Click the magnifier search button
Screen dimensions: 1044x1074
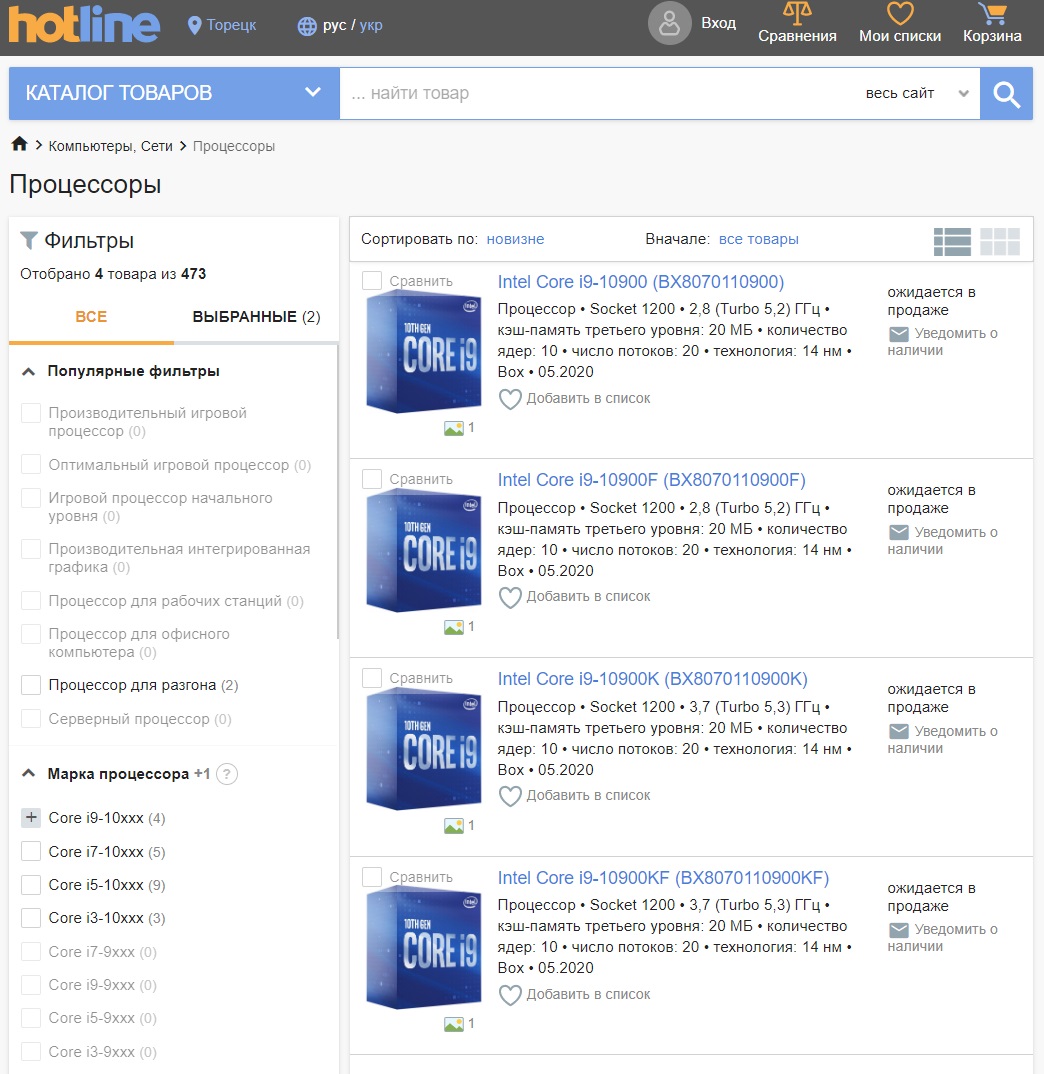(1006, 94)
